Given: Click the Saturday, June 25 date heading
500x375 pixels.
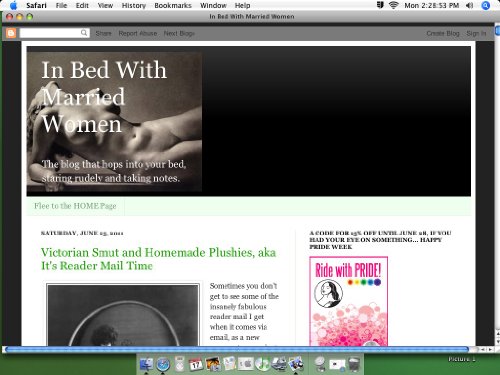Looking at the screenshot, I should coord(82,233).
